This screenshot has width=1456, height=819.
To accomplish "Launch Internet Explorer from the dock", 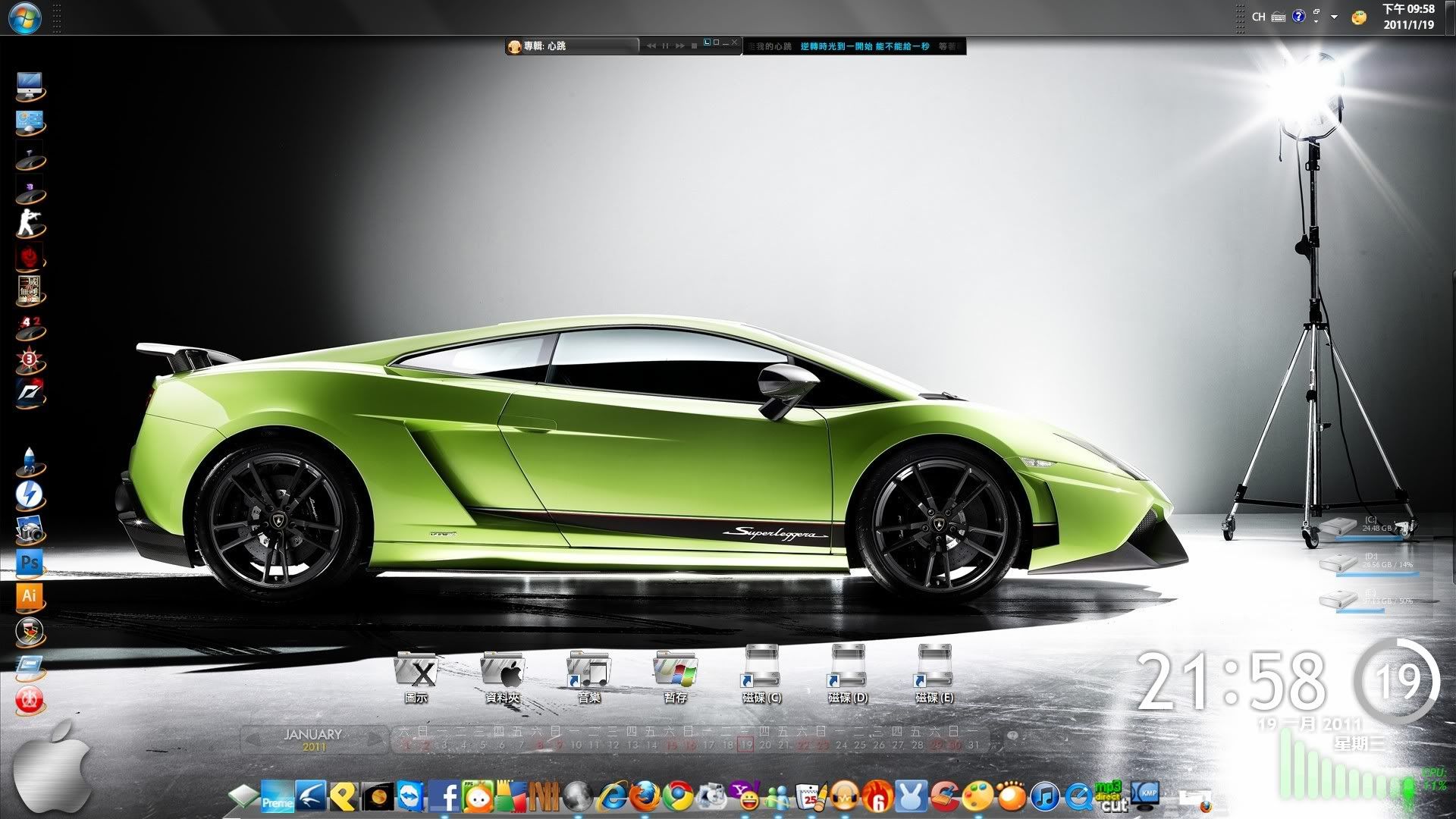I will pos(611,798).
